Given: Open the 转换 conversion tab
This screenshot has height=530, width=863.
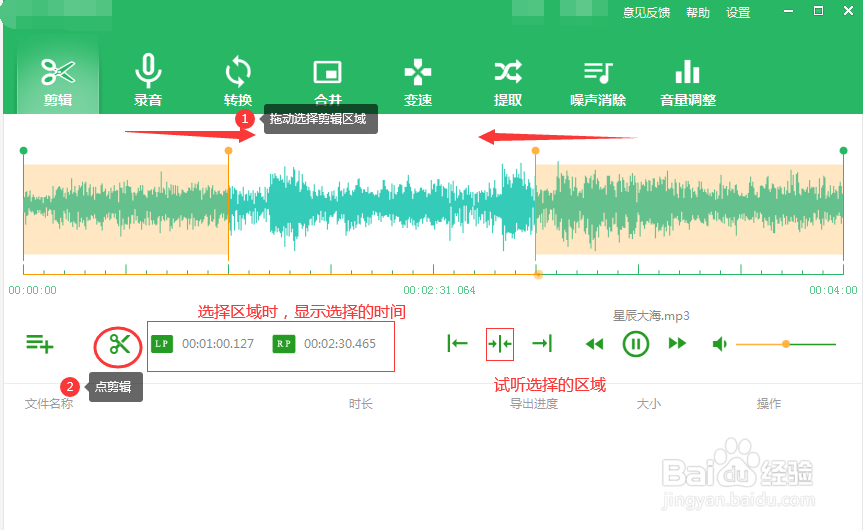Looking at the screenshot, I should [238, 81].
